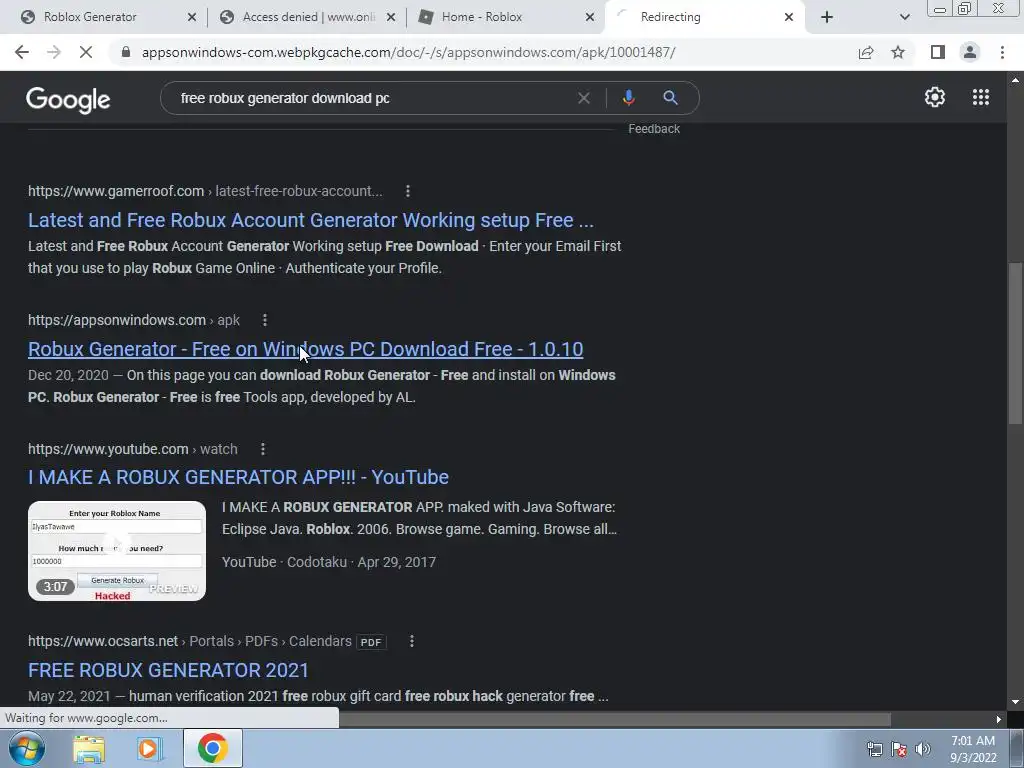Go back to the previous page

[x=22, y=52]
